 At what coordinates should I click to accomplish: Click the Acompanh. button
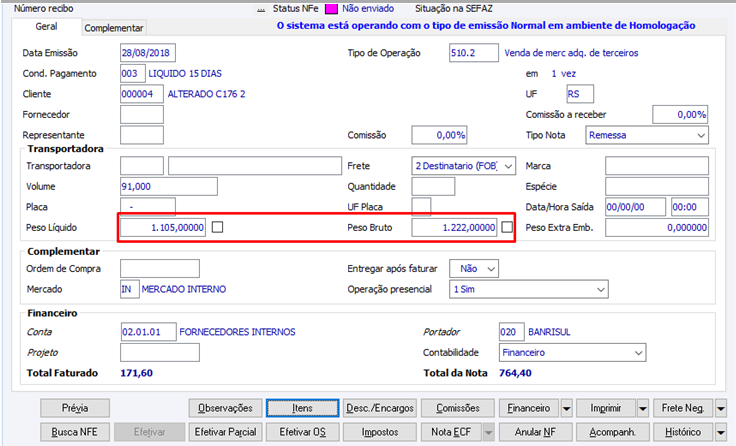pyautogui.click(x=613, y=432)
